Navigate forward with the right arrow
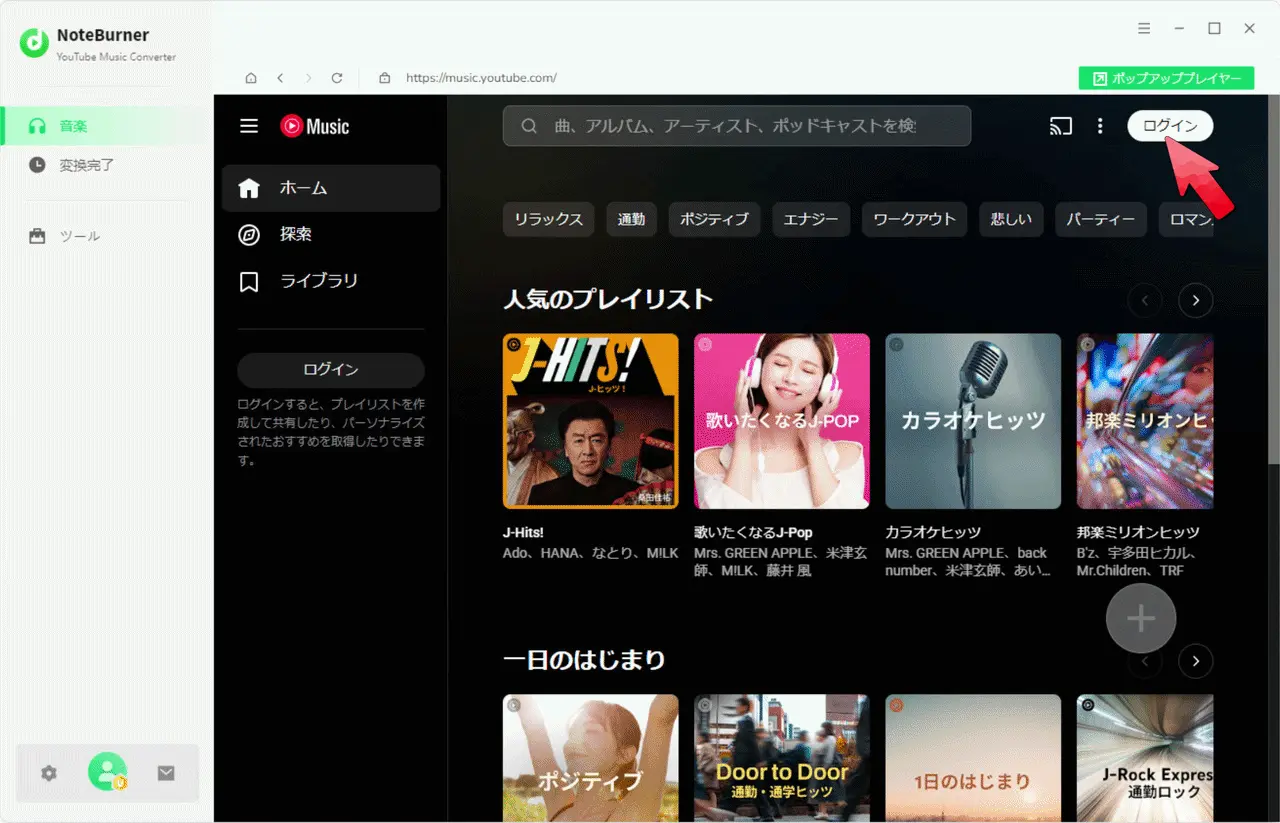This screenshot has height=823, width=1280. click(308, 78)
